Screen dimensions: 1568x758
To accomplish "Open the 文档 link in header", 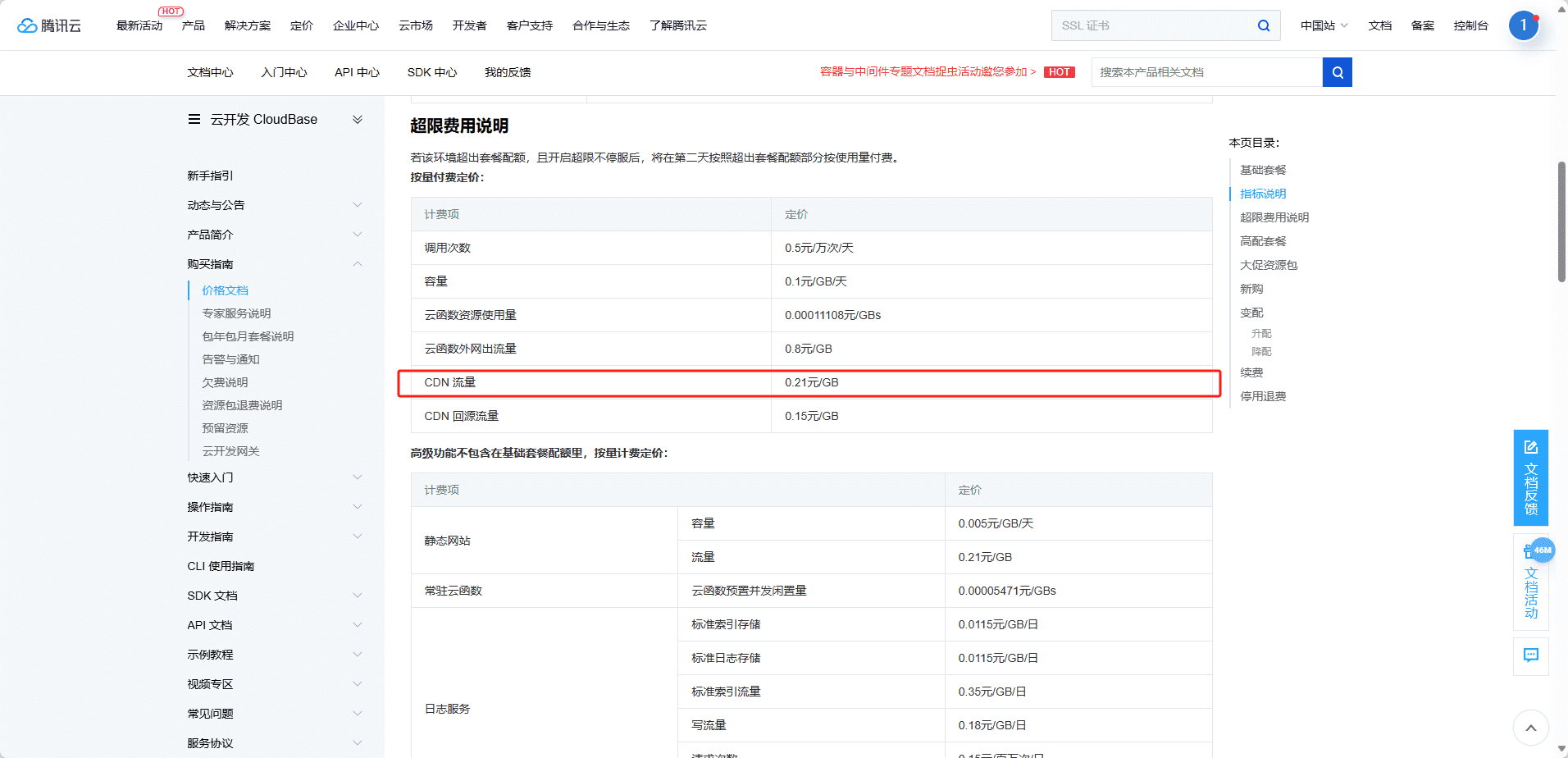I will point(1380,25).
